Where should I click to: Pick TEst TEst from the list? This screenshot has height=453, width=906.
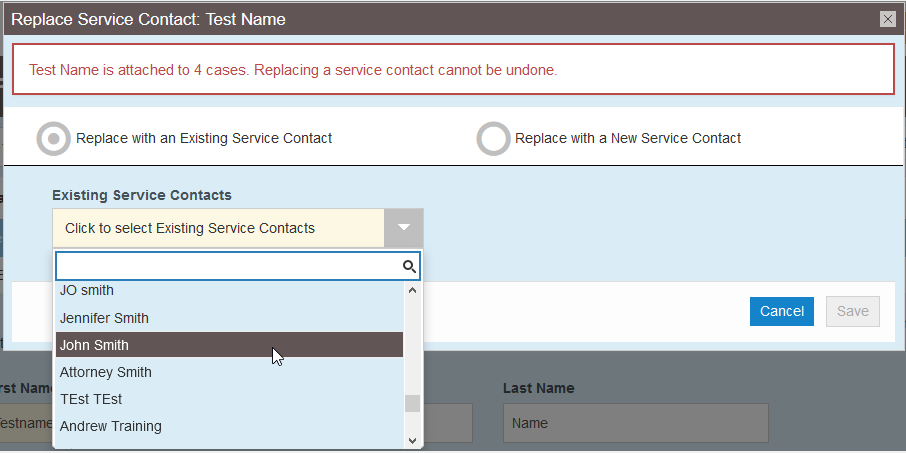click(x=229, y=399)
